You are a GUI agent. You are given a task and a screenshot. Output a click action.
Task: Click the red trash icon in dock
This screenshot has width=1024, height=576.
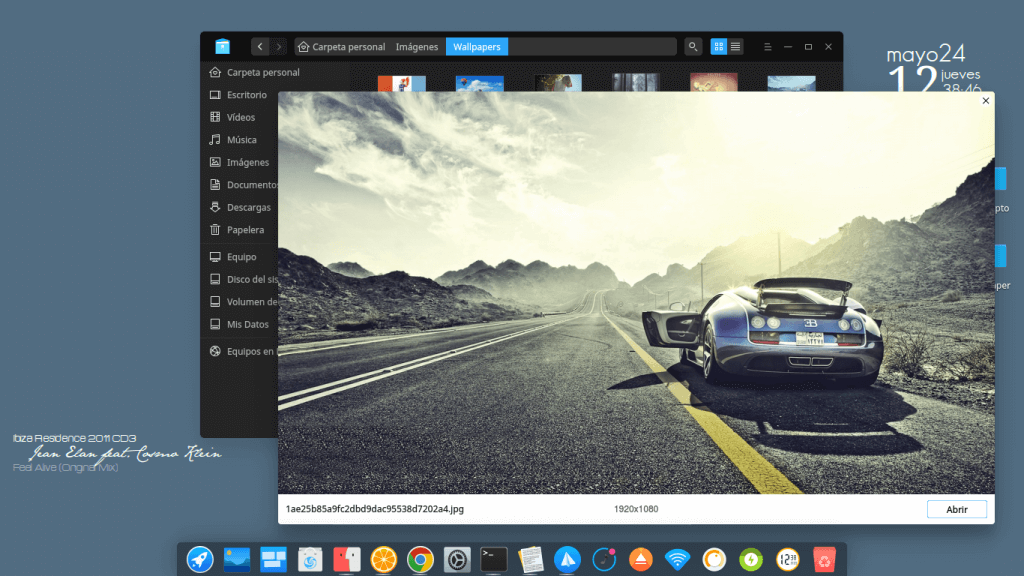point(824,559)
